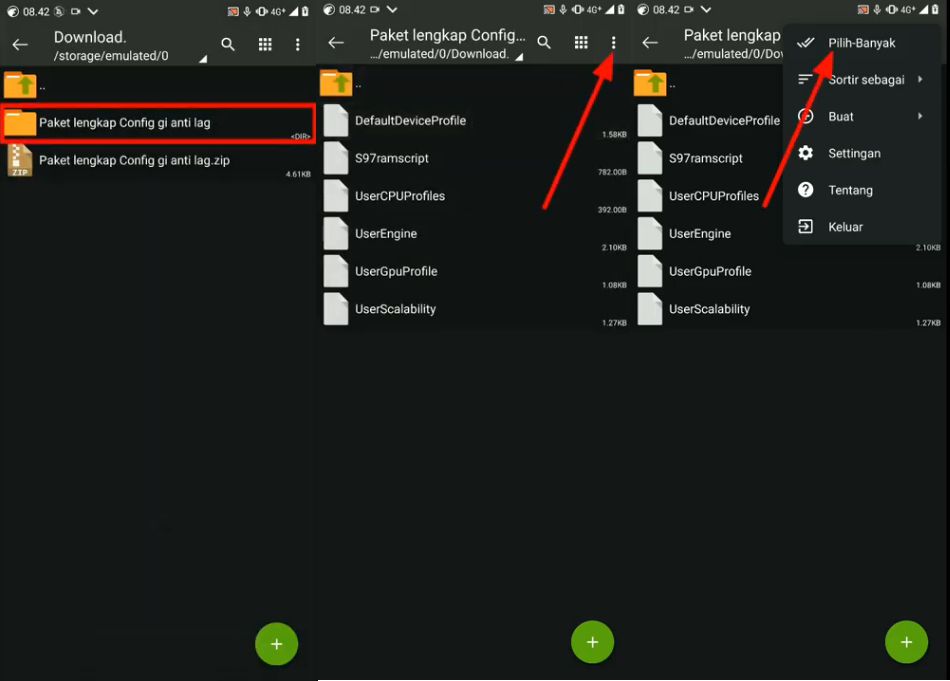Open three-dot menu in middle screen
Viewport: 950px width, 681px height.
[613, 42]
